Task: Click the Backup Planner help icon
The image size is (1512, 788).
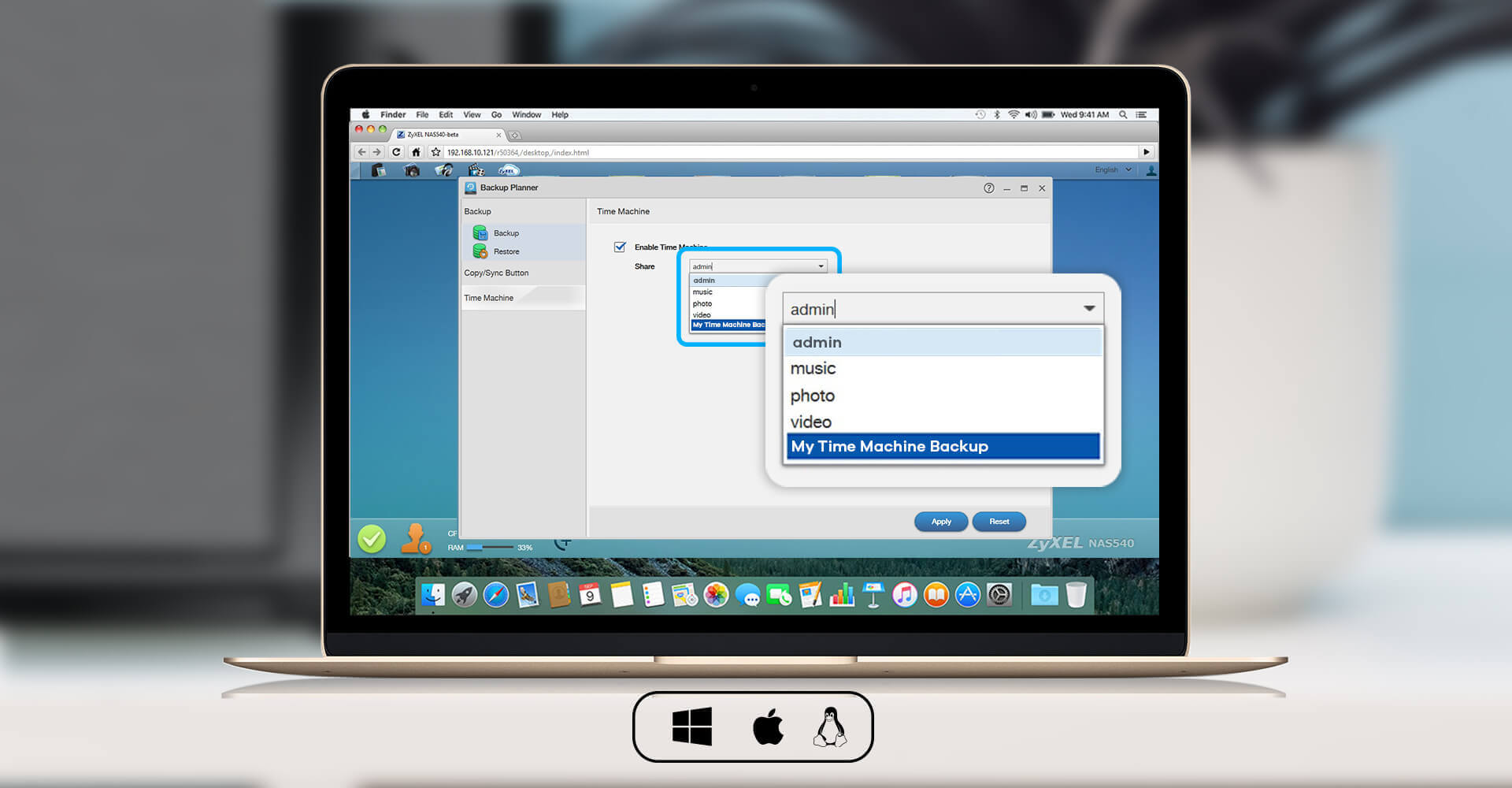Action: [x=988, y=188]
